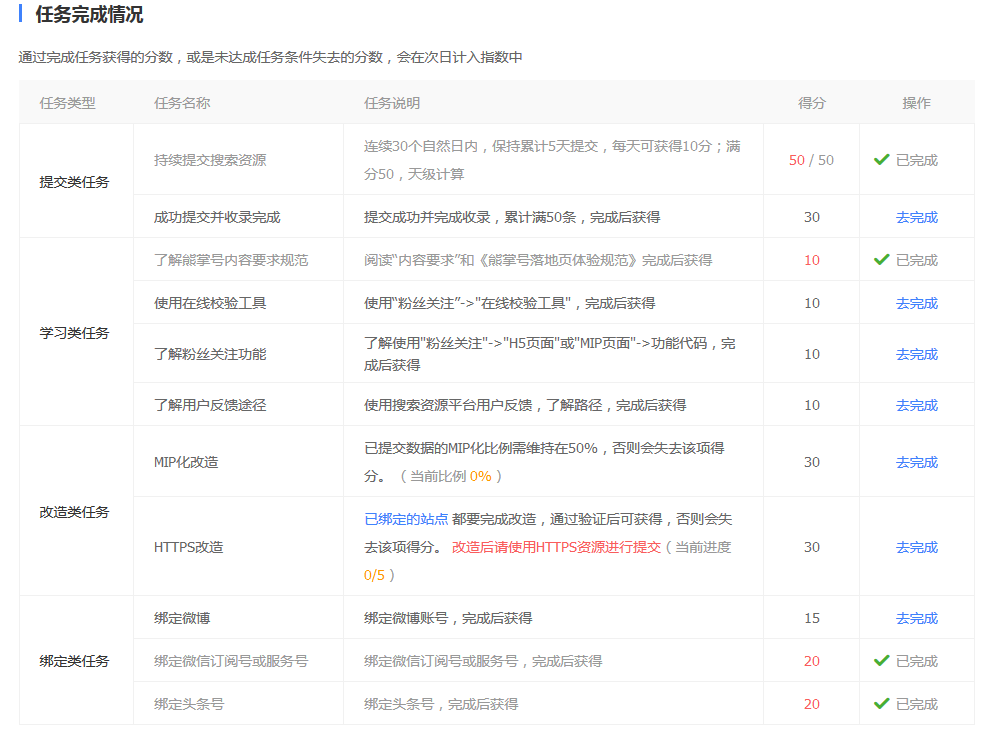Open 去完成 for 成功提交并收录完成

pos(917,216)
